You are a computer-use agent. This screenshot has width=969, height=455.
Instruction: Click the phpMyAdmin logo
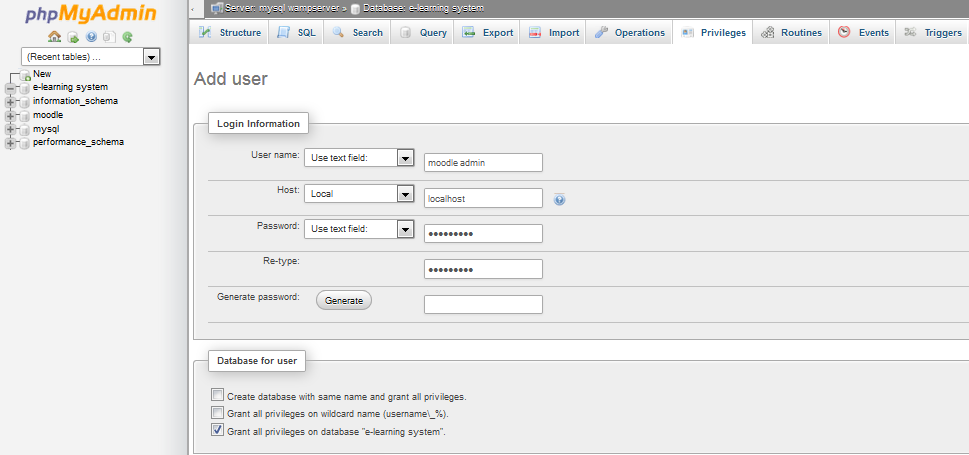[x=90, y=14]
